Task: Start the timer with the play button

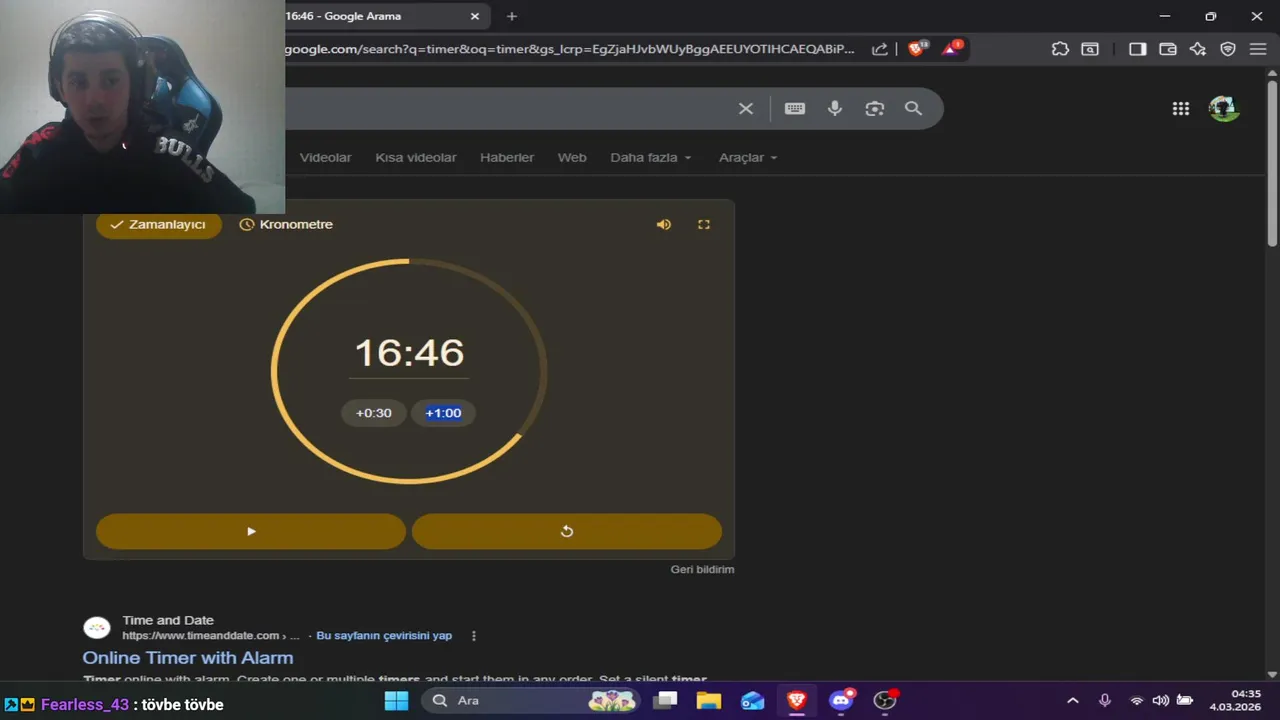Action: click(x=251, y=531)
